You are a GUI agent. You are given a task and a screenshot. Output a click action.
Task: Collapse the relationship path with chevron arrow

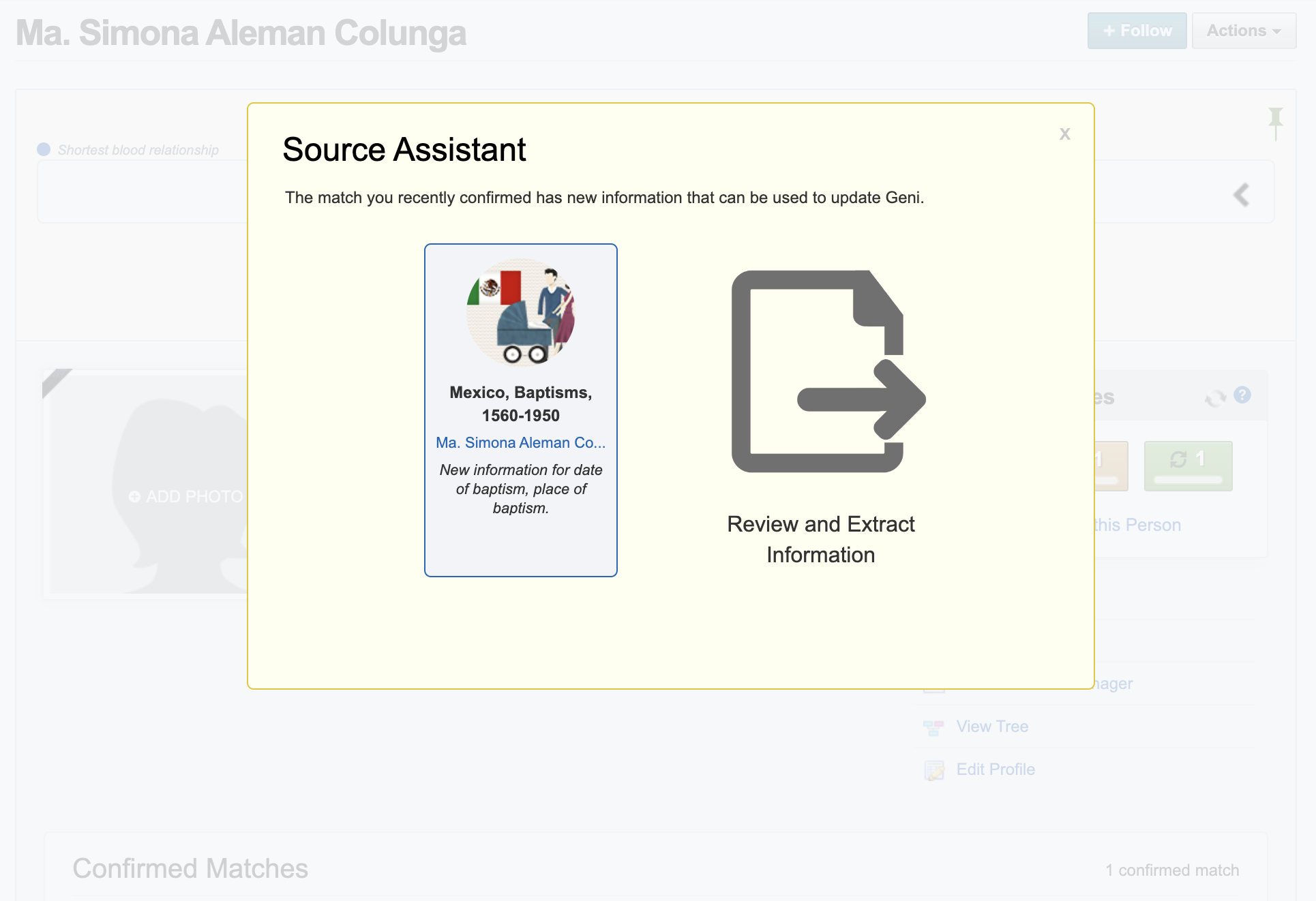point(1241,195)
